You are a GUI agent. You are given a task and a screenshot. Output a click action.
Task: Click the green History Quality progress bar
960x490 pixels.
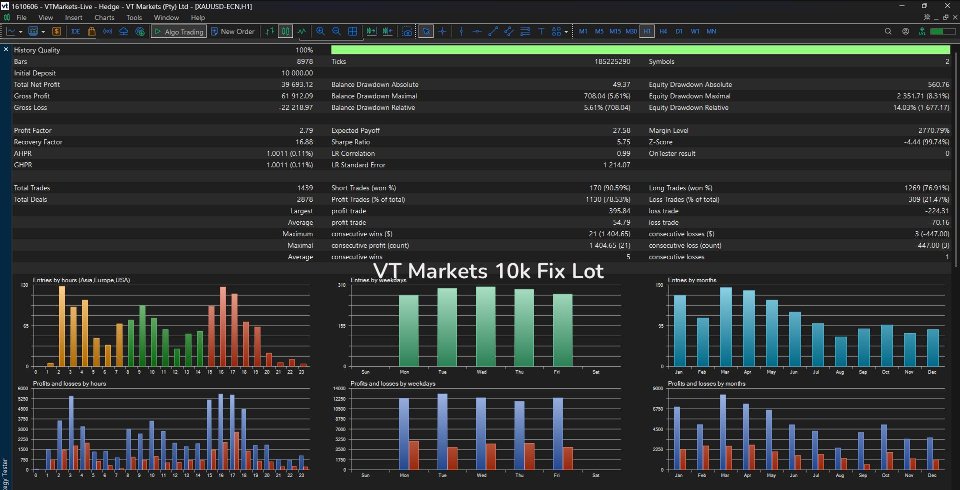tap(640, 50)
